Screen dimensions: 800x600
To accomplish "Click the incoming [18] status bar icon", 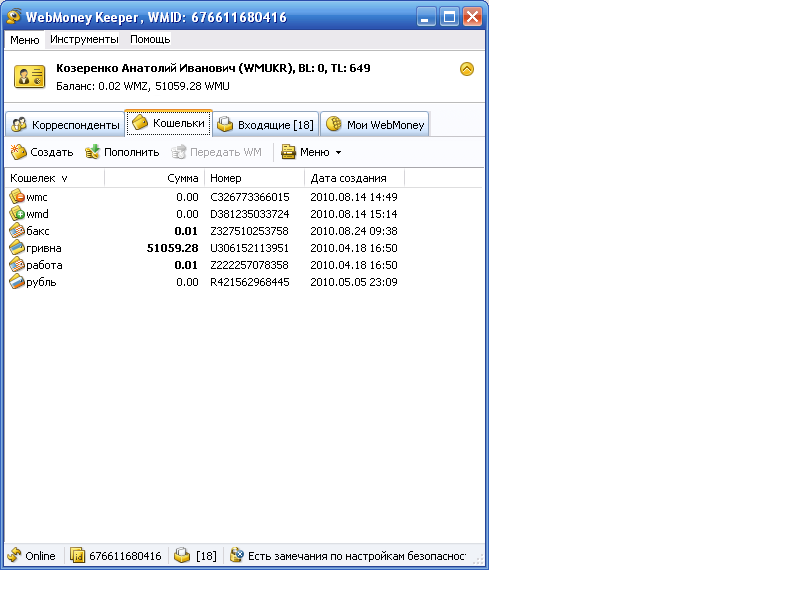I will [182, 556].
